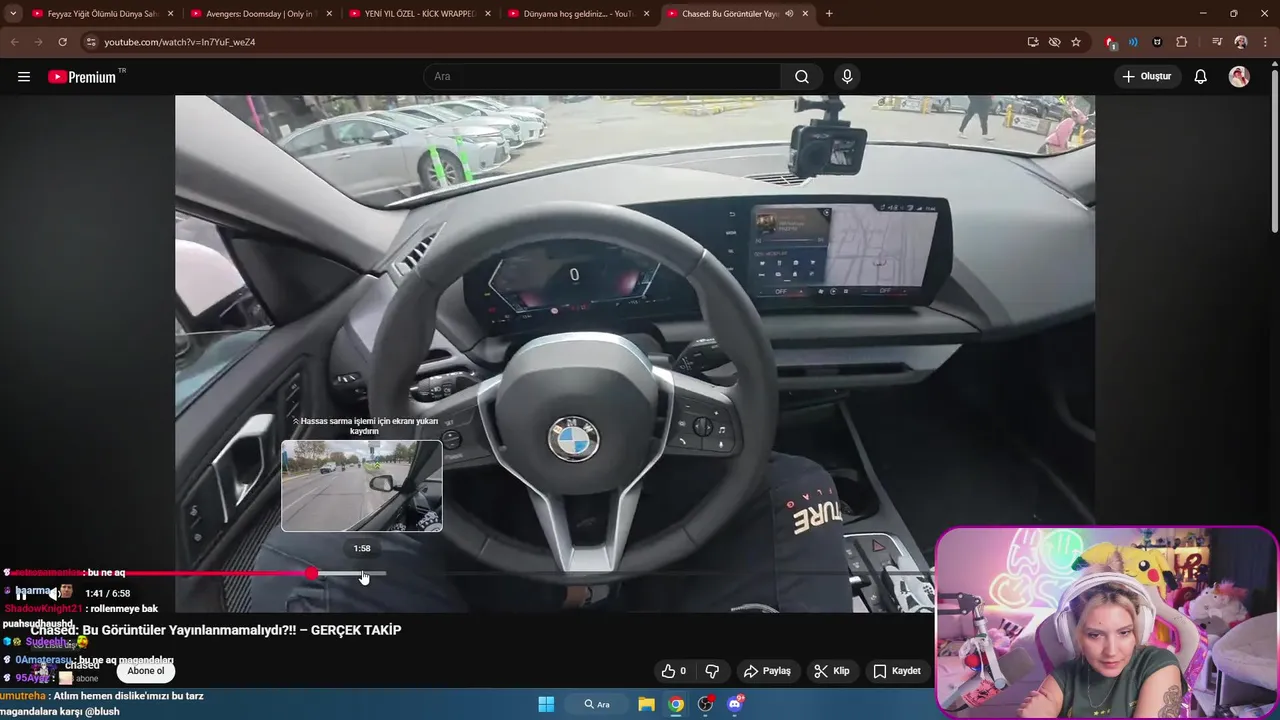
Task: Open a new tab with the plus button
Action: click(829, 14)
